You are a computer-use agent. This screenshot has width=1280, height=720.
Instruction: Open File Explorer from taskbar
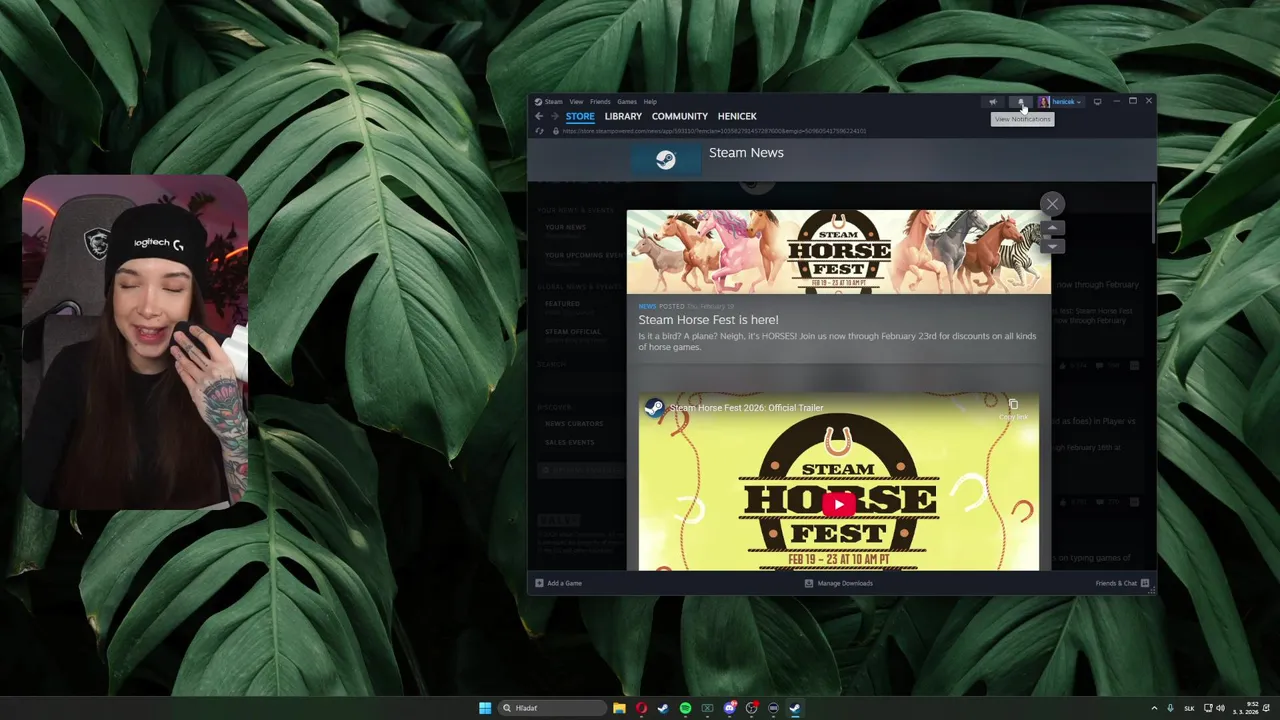(x=619, y=708)
